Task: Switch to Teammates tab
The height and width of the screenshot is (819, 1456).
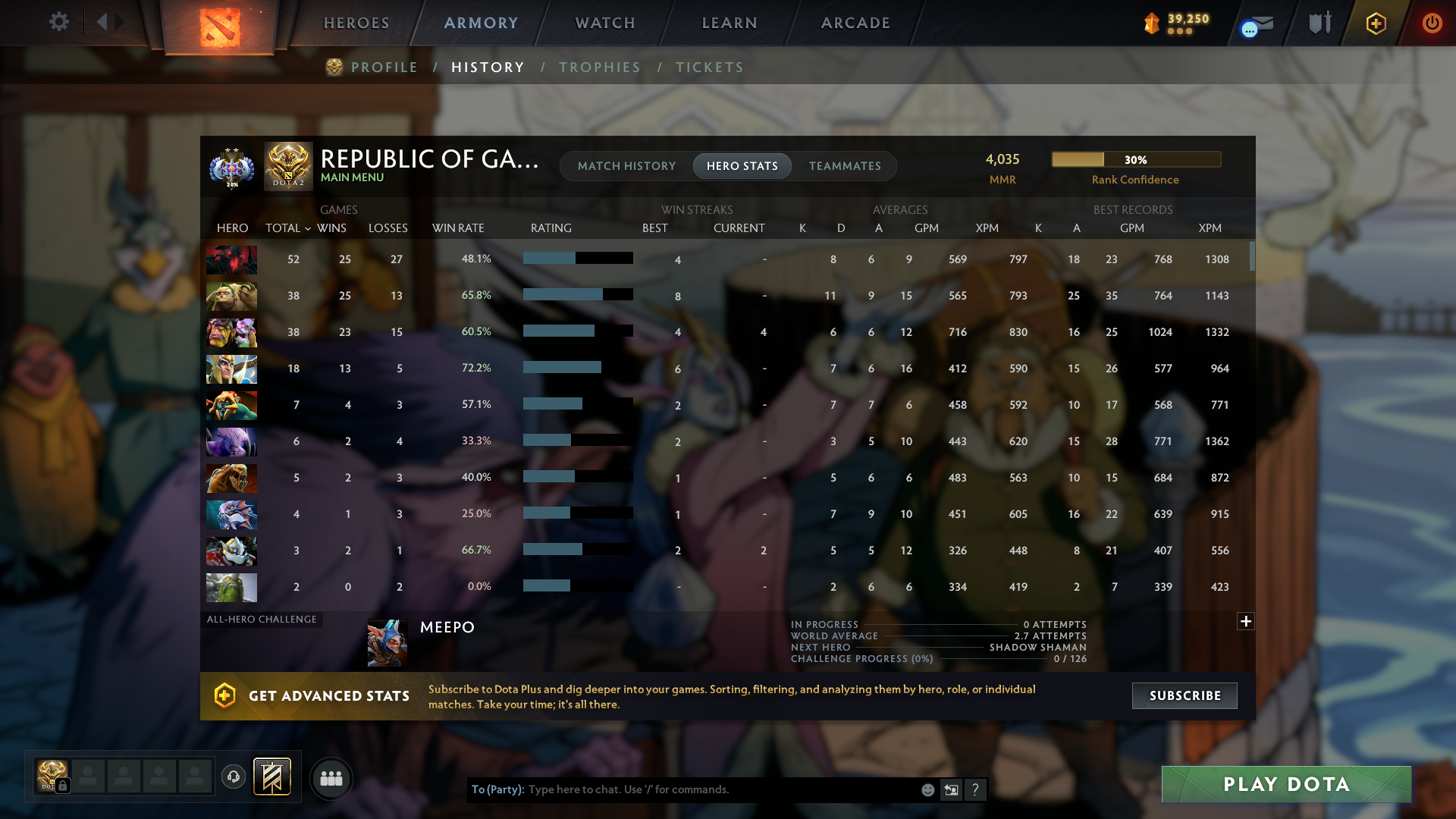Action: point(845,166)
